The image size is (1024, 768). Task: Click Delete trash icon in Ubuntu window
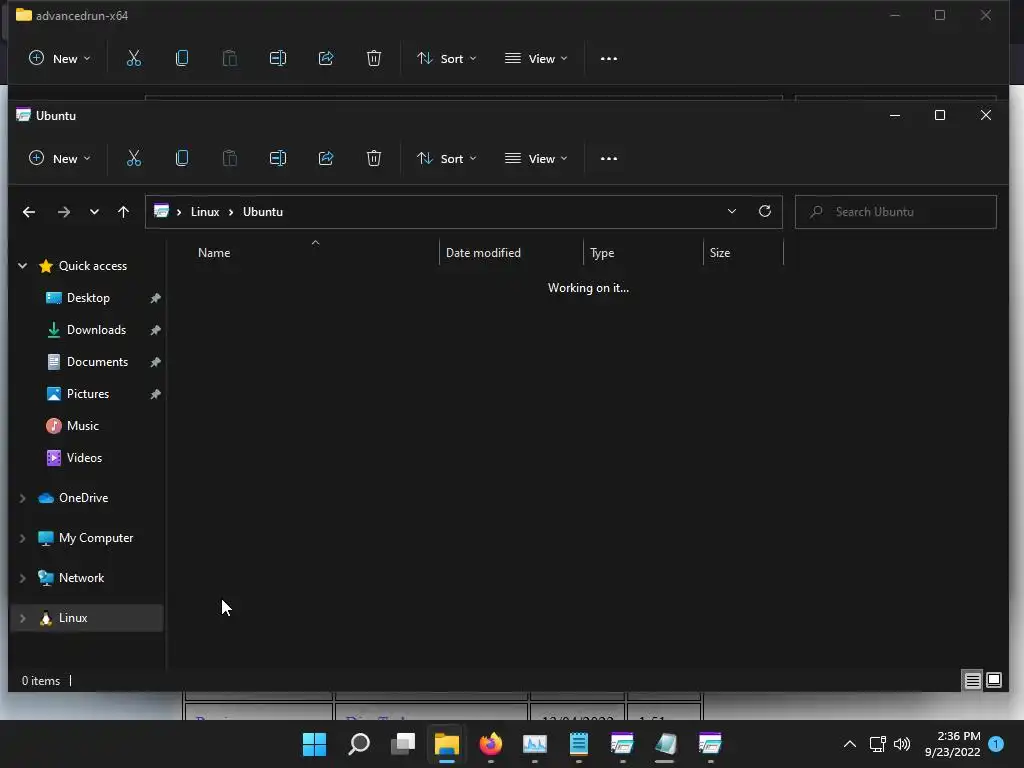tap(374, 158)
